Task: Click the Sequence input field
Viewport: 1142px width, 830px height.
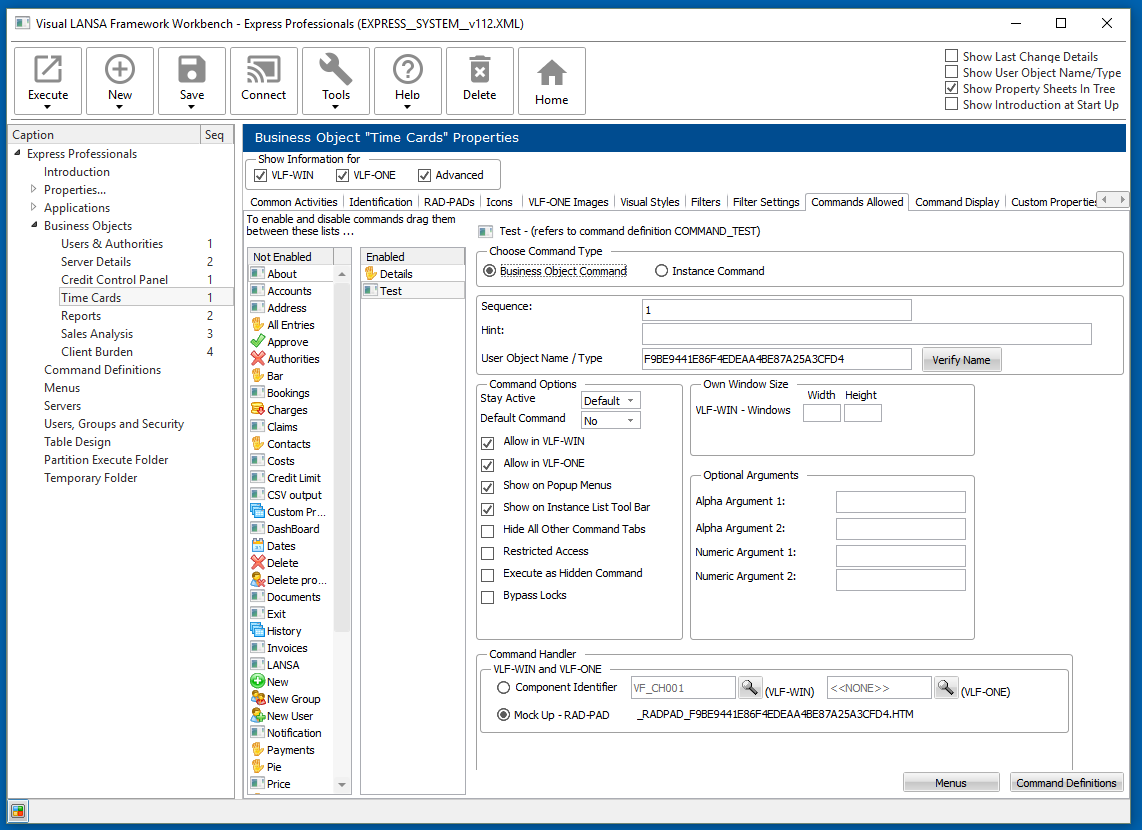Action: [x=776, y=309]
